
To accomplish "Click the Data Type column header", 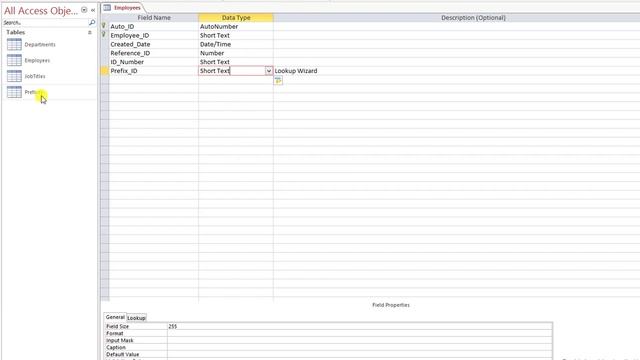I will click(x=236, y=18).
